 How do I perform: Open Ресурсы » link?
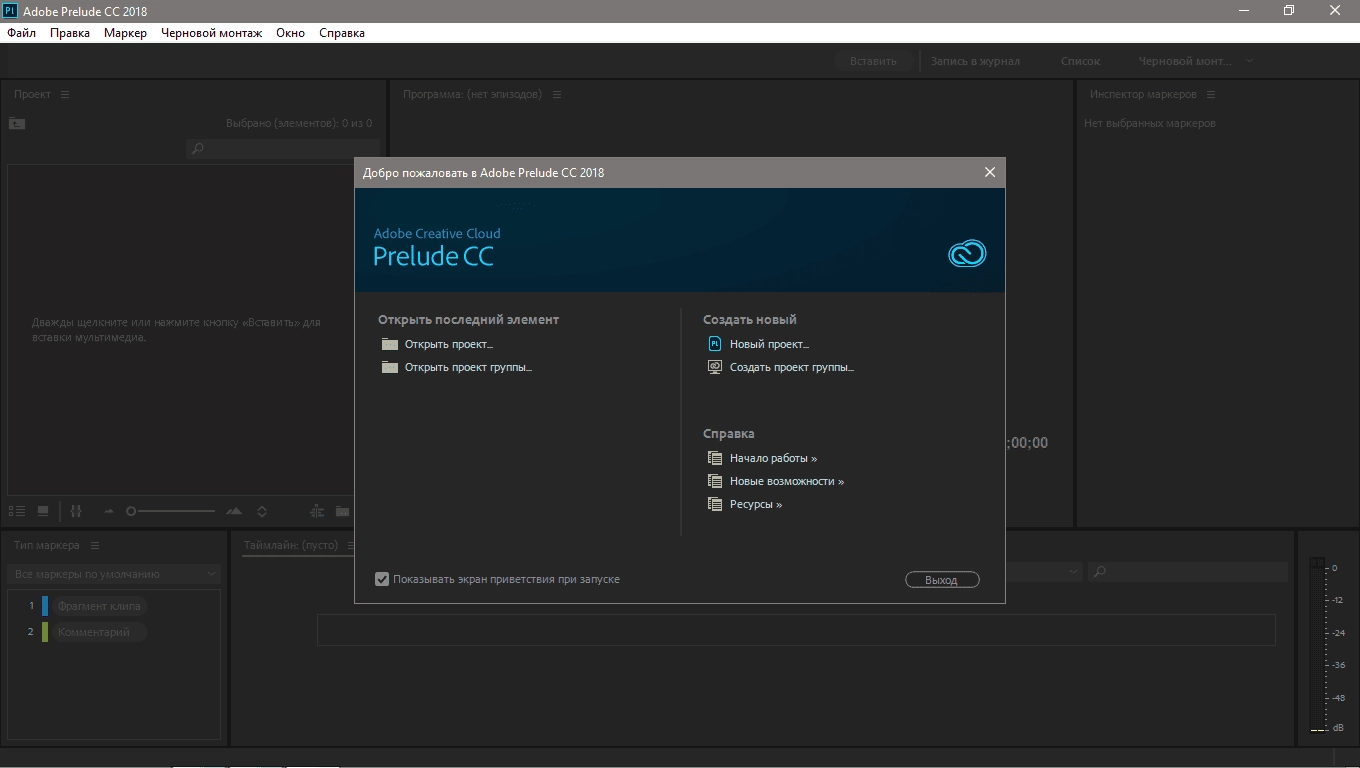tap(756, 504)
